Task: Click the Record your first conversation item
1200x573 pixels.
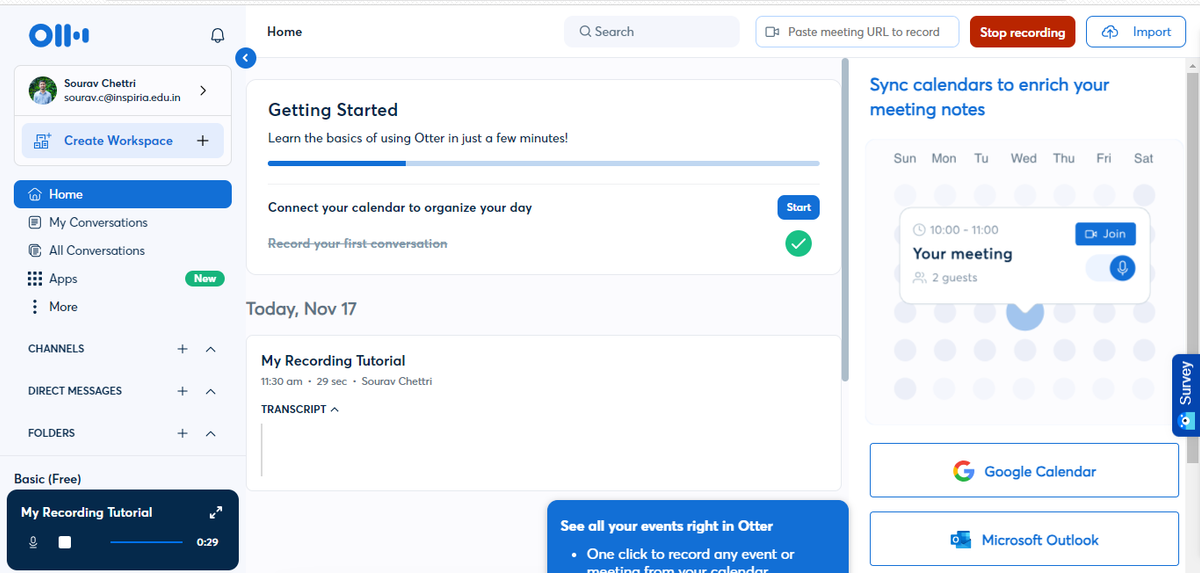Action: (358, 243)
